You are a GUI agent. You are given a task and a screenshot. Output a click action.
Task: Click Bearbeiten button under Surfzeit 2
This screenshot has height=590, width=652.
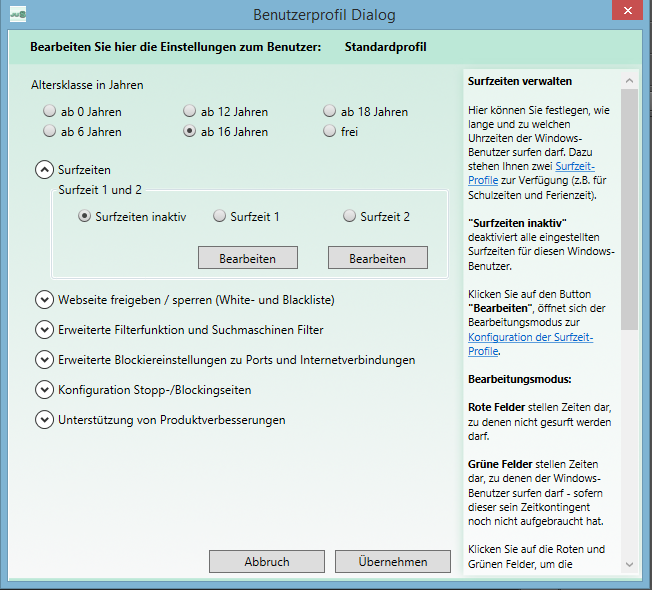coord(377,258)
